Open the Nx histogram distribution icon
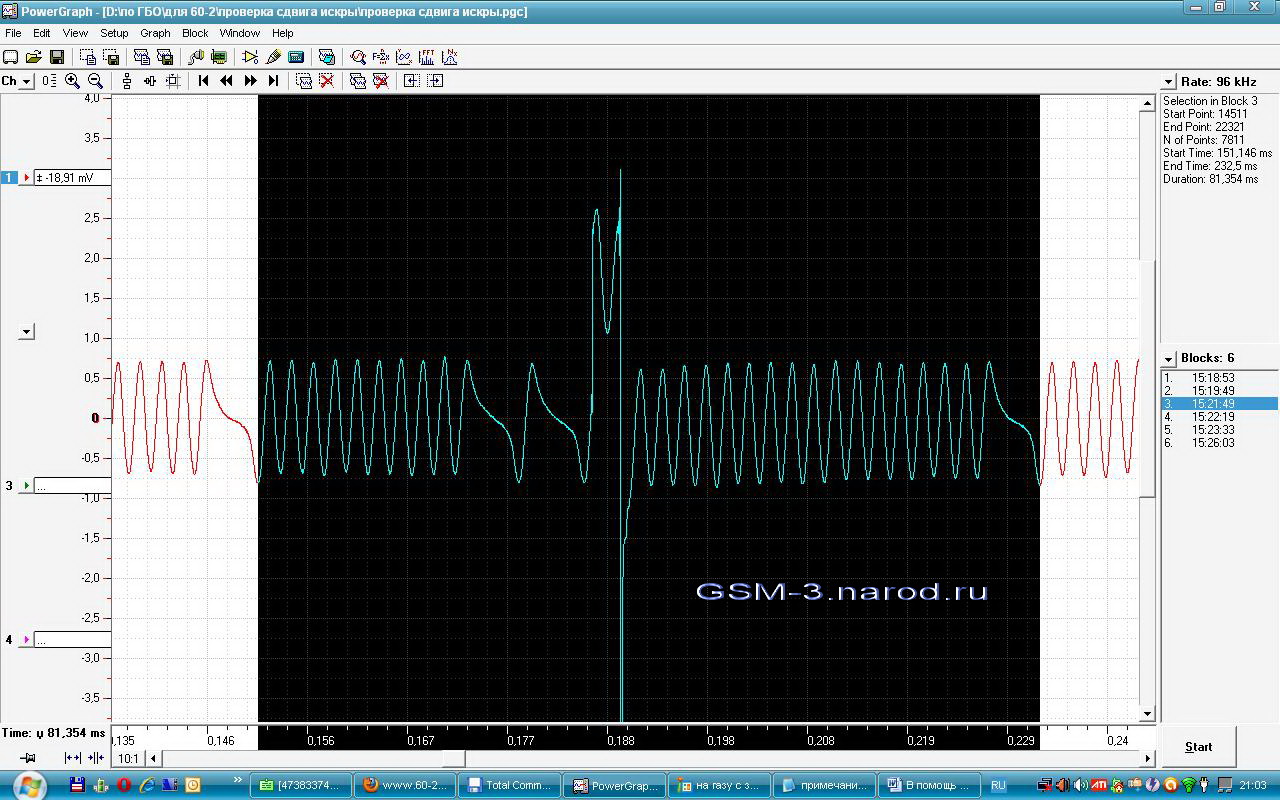1280x800 pixels. 450,57
